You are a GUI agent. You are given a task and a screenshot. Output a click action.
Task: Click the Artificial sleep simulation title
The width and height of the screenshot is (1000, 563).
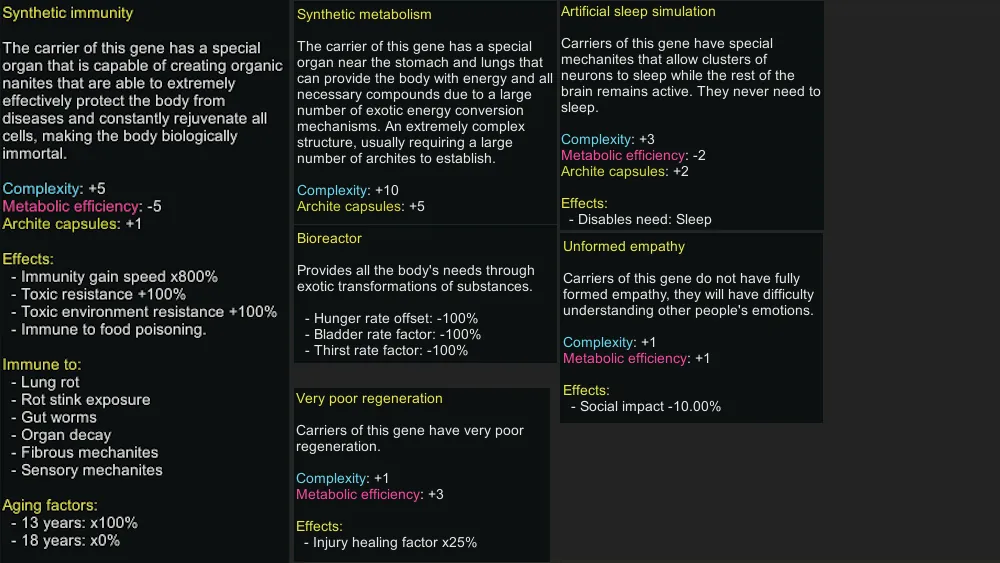pos(638,12)
